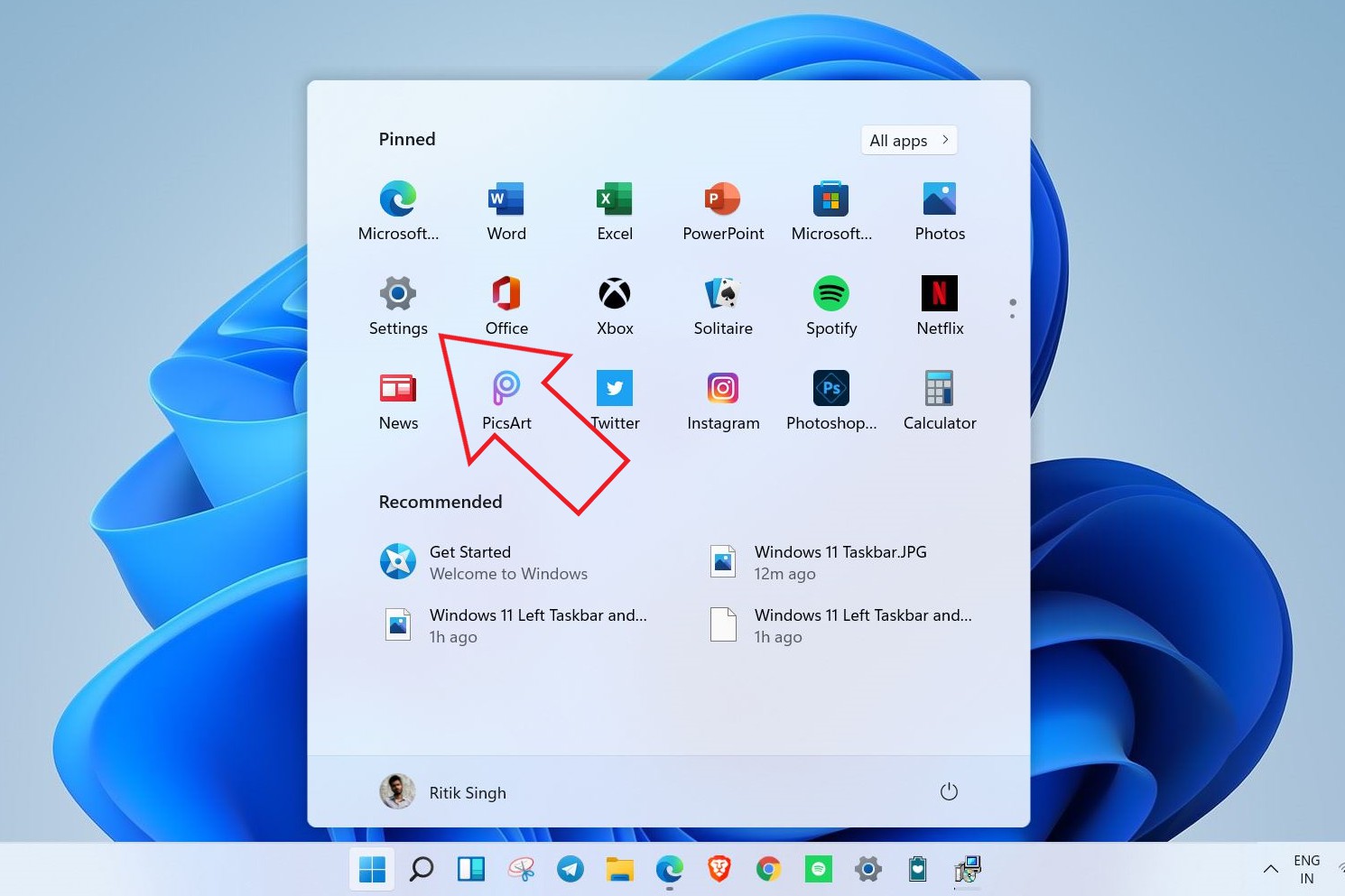Expand the hidden system tray icons chevron
Viewport: 1345px width, 896px height.
pyautogui.click(x=1271, y=870)
